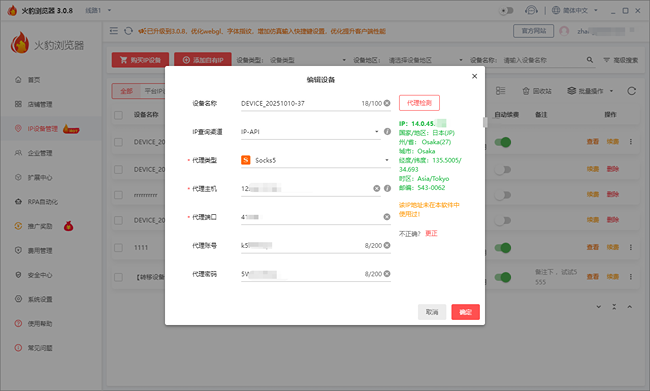Toggle auto-renew switch in first device row
Image resolution: width=650 pixels, height=391 pixels.
coord(502,142)
